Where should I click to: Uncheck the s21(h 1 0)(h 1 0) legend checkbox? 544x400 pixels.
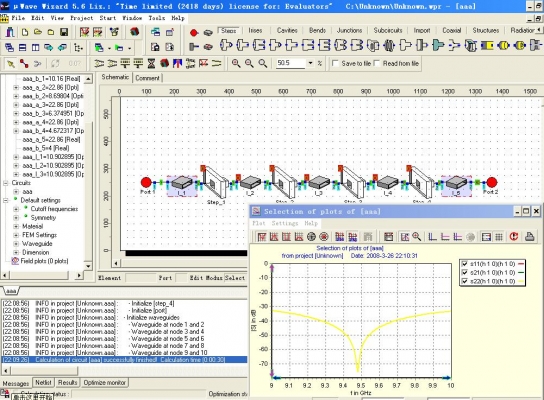tap(465, 272)
